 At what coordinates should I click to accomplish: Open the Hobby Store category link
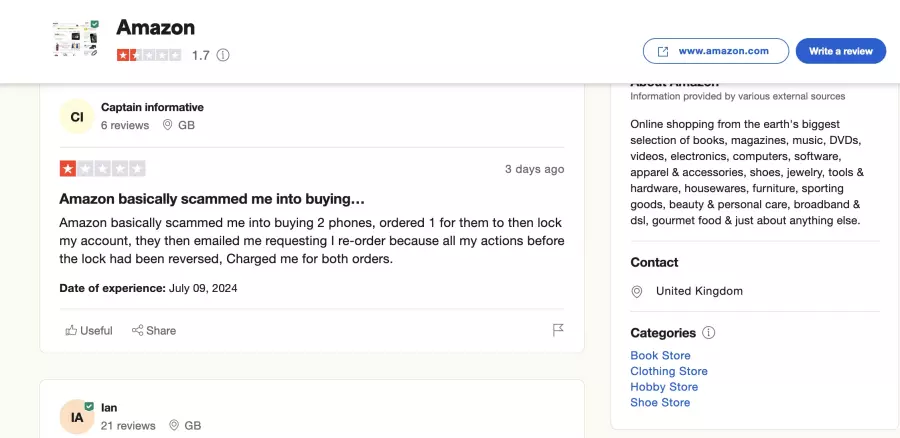(x=664, y=387)
